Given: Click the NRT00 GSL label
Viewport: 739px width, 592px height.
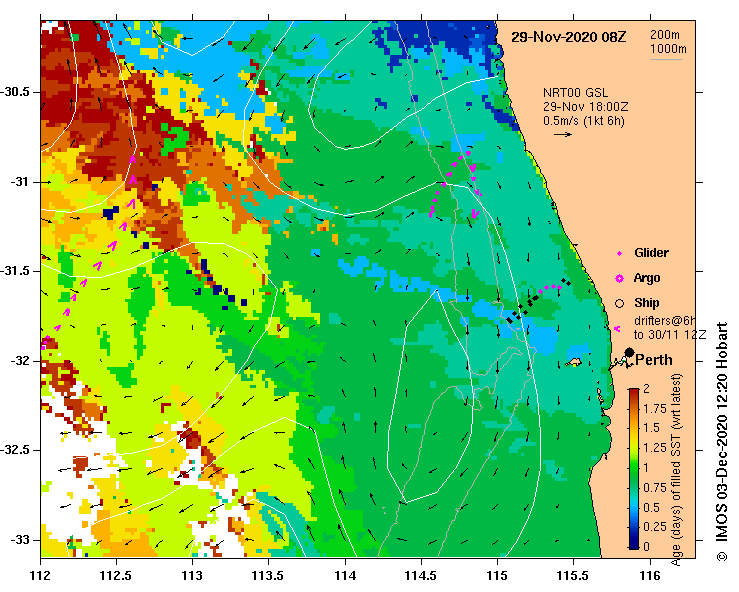Looking at the screenshot, I should tap(575, 93).
